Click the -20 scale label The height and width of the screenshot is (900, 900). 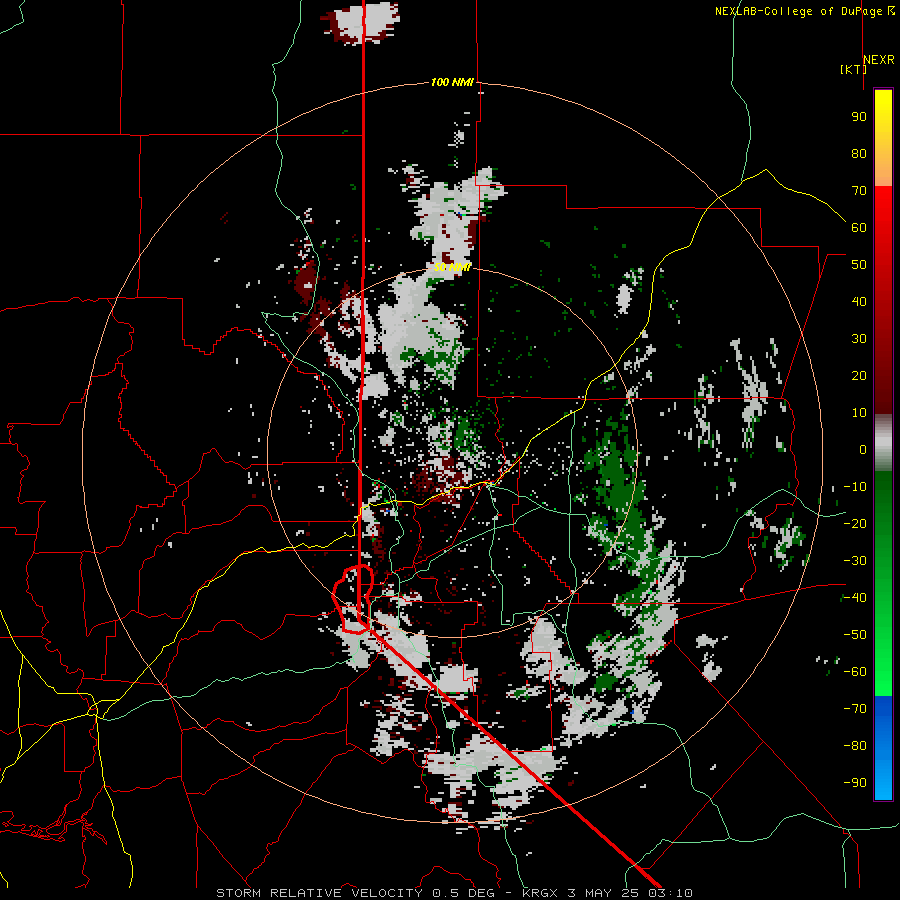855,524
